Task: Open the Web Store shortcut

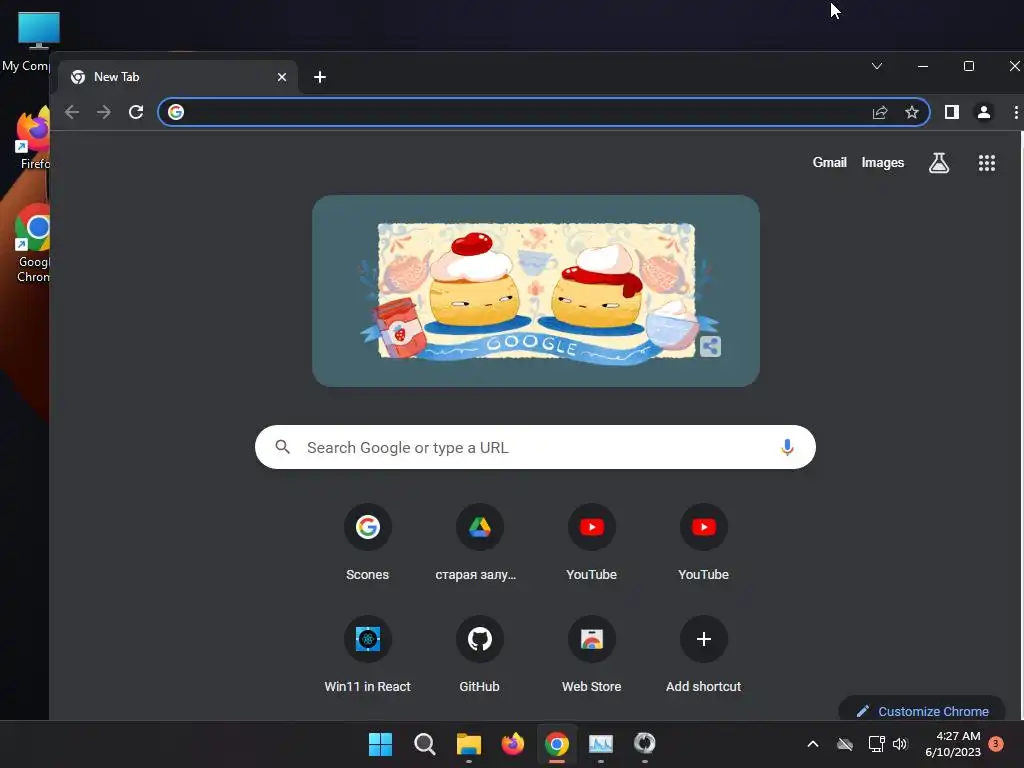Action: (592, 654)
